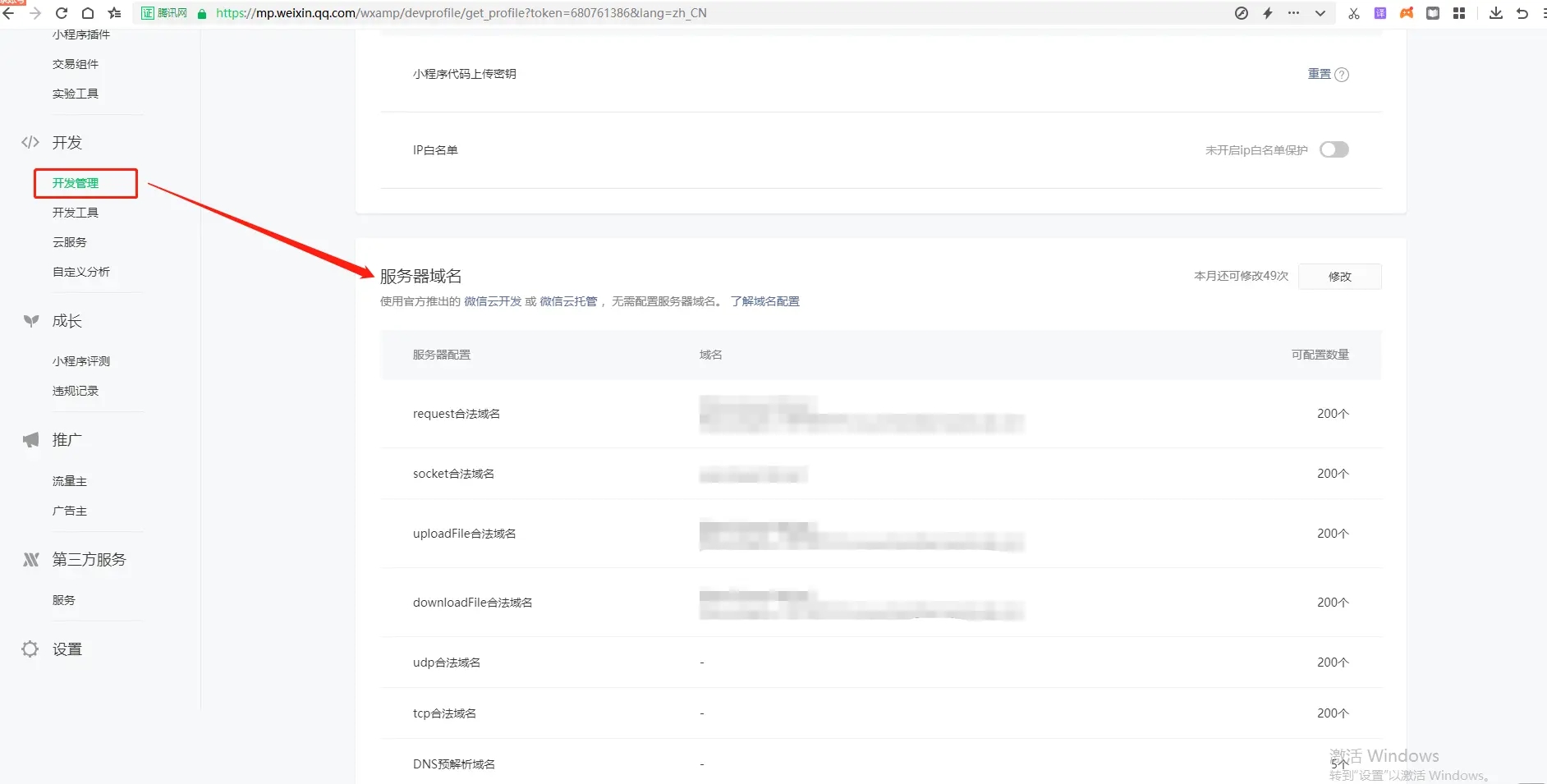Open the purple translate extension icon
This screenshot has width=1547, height=784.
[x=1380, y=13]
